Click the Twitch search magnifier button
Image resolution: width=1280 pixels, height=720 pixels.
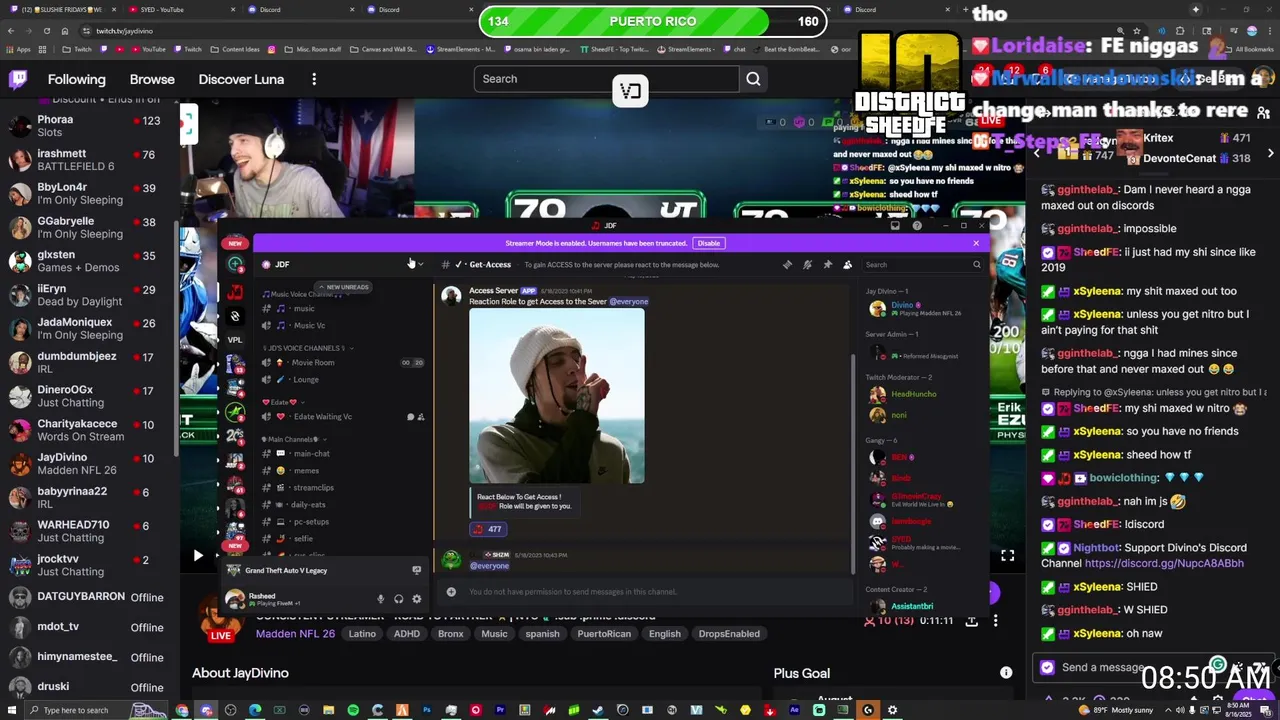click(753, 79)
